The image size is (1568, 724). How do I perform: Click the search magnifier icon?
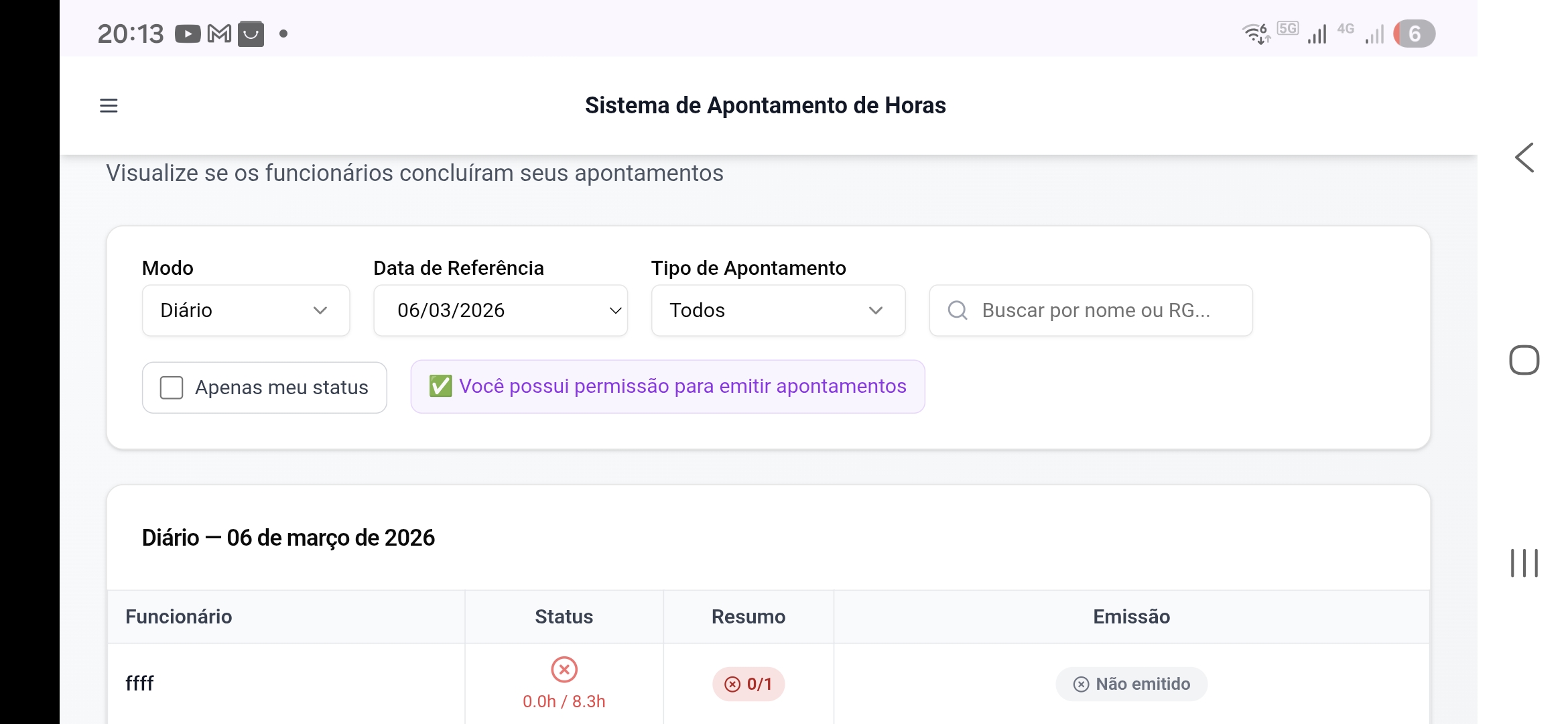coord(958,310)
